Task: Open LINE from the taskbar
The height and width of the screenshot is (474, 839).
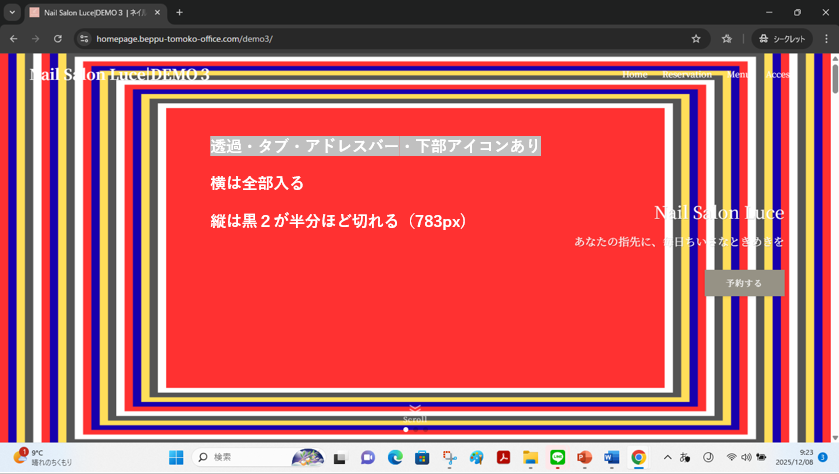Action: [558, 457]
